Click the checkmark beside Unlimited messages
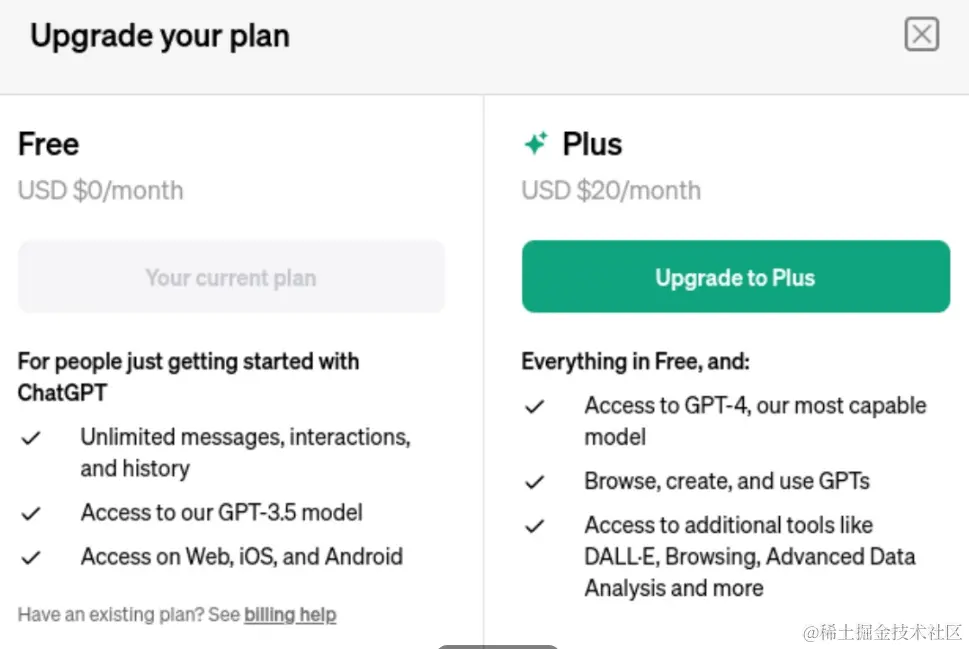 (32, 438)
